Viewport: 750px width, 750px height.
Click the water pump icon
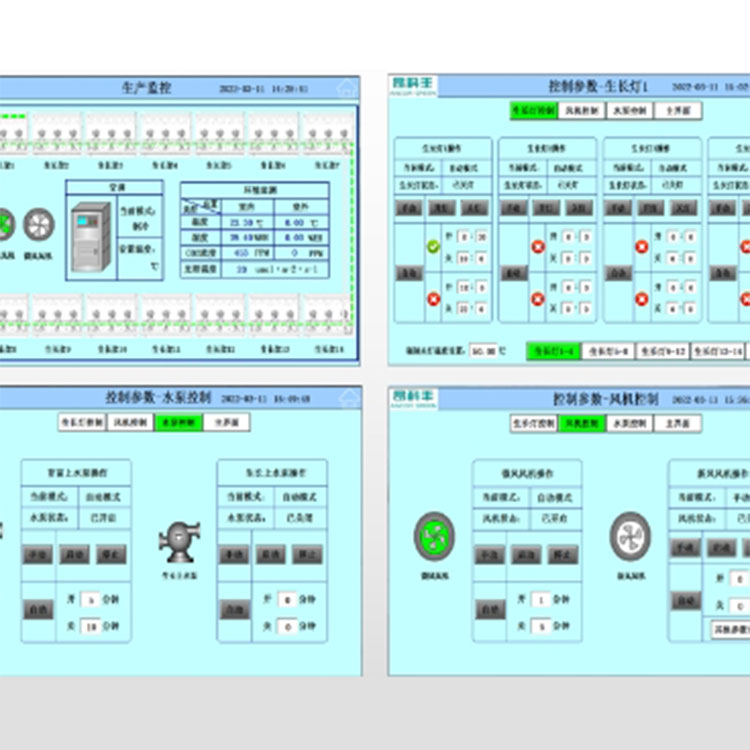tap(179, 542)
